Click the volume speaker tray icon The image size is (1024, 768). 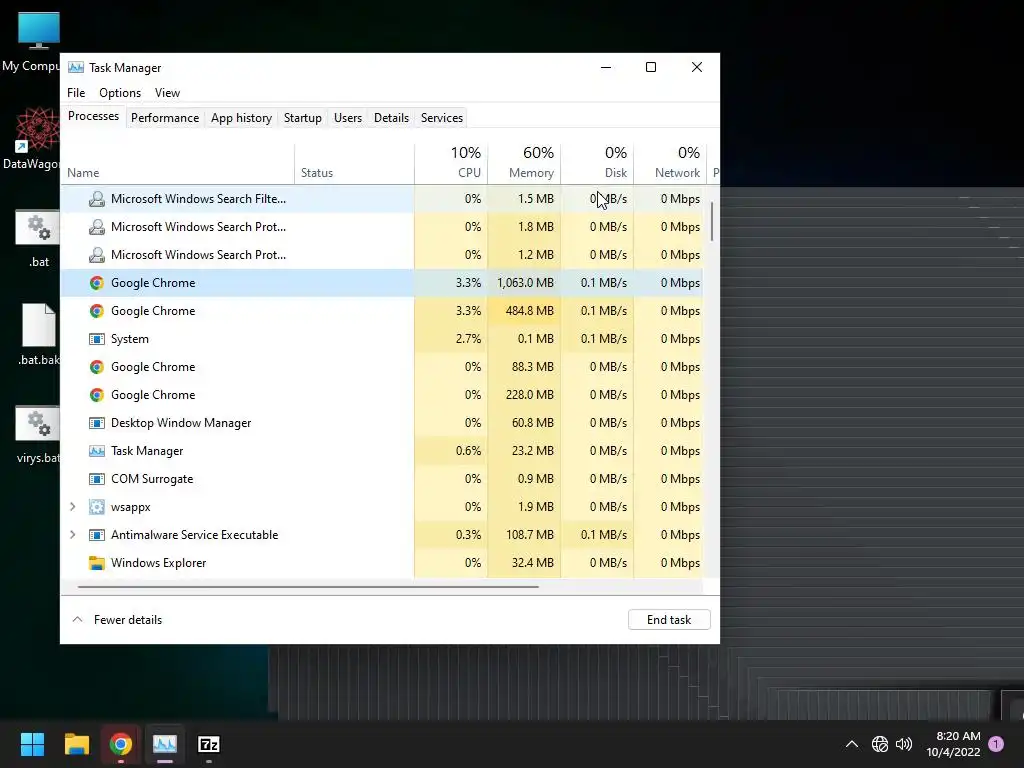pyautogui.click(x=904, y=744)
